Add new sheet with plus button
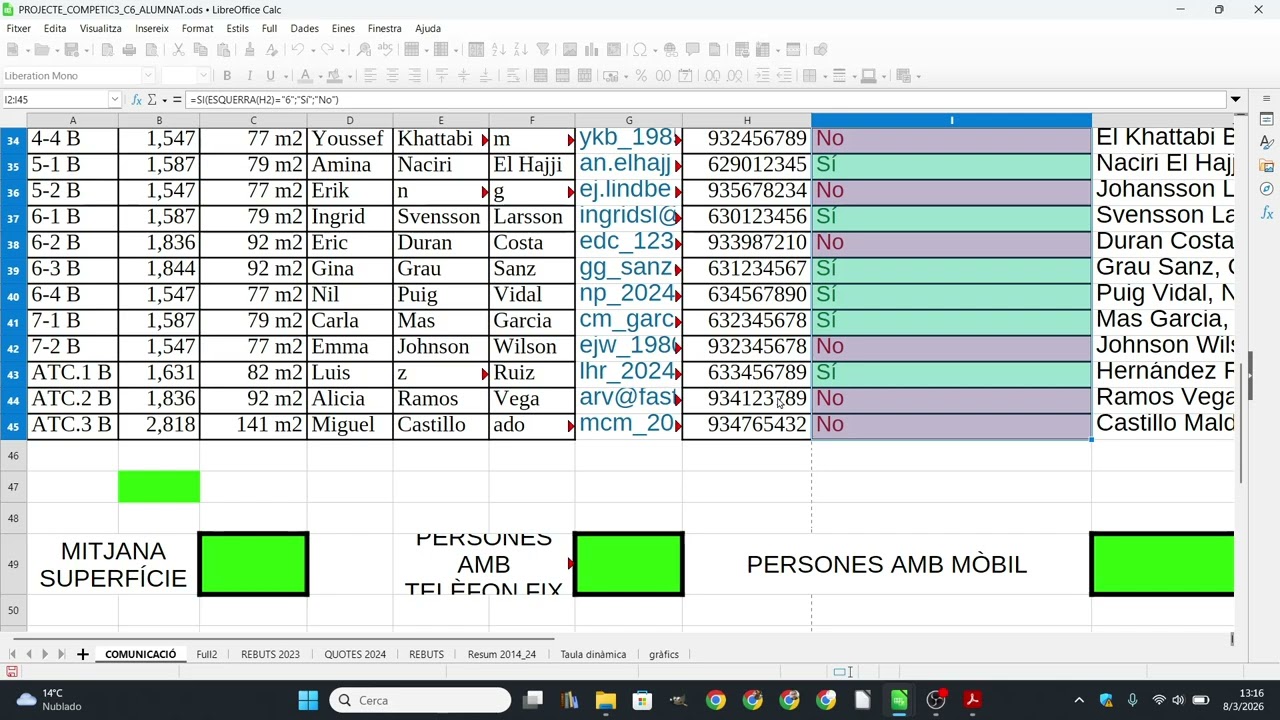This screenshot has height=720, width=1280. 83,654
